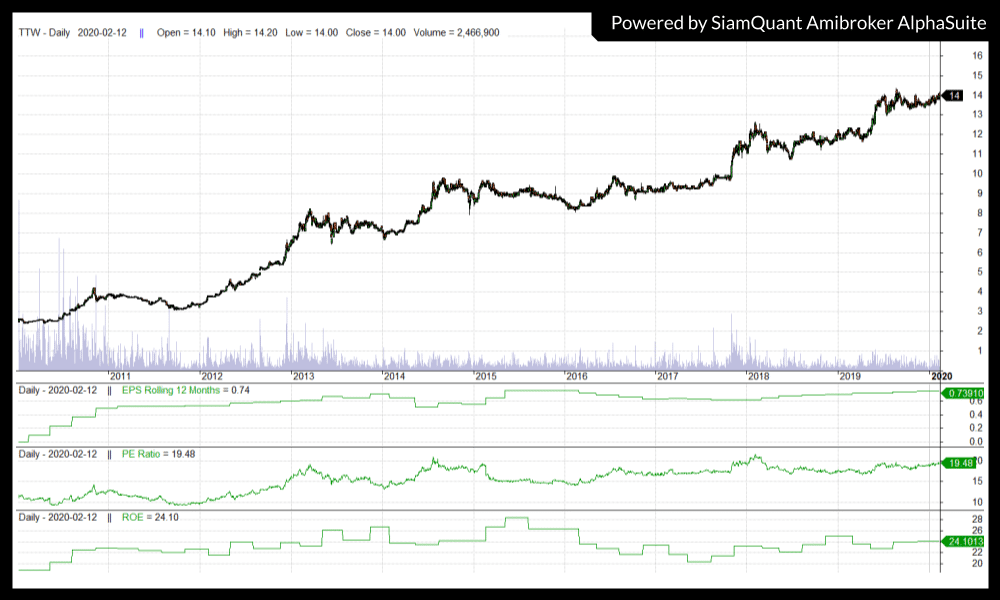
Task: Click the black price tag showing 14
Action: tap(954, 95)
